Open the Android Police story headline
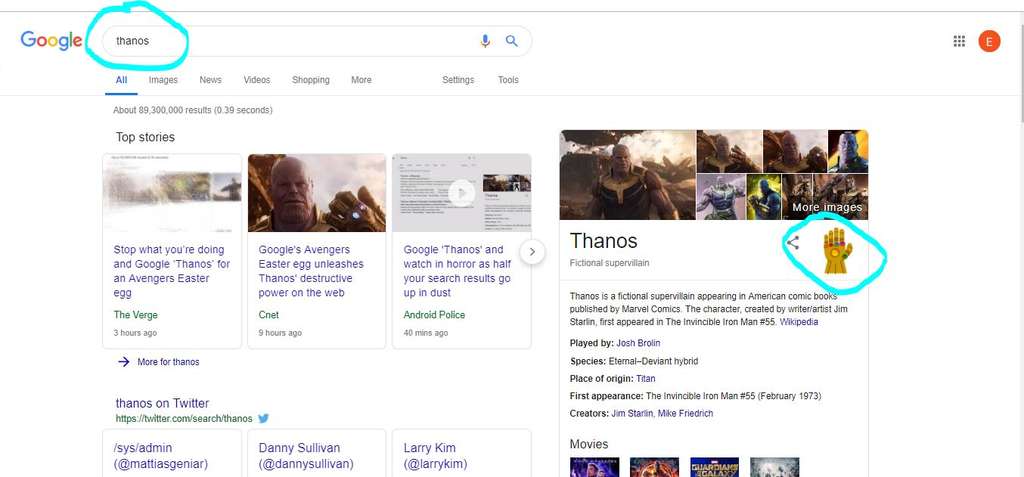Viewport: 1024px width, 477px height. tap(457, 271)
